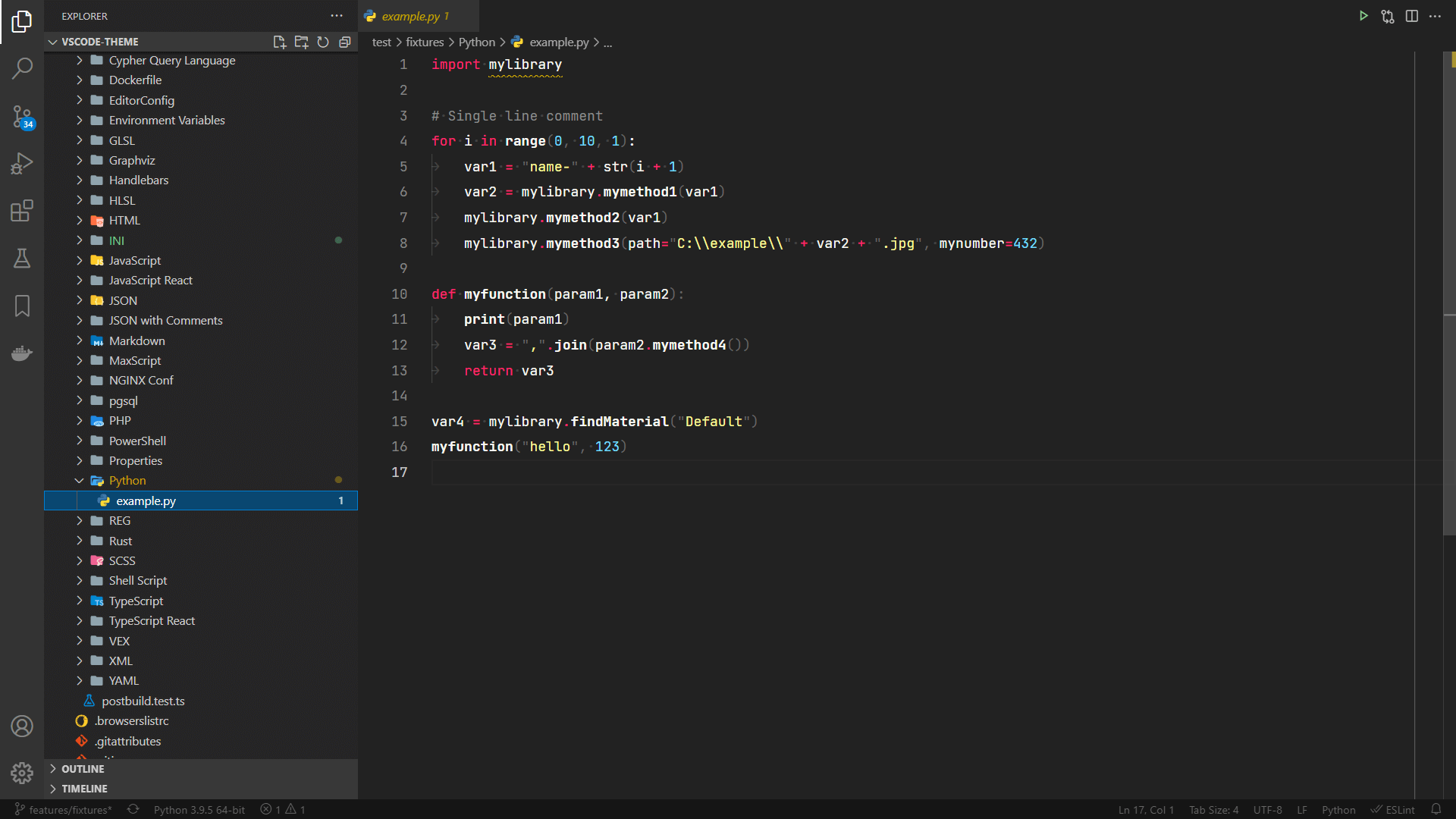The height and width of the screenshot is (819, 1456).
Task: Click the New File icon in explorer header
Action: (279, 42)
